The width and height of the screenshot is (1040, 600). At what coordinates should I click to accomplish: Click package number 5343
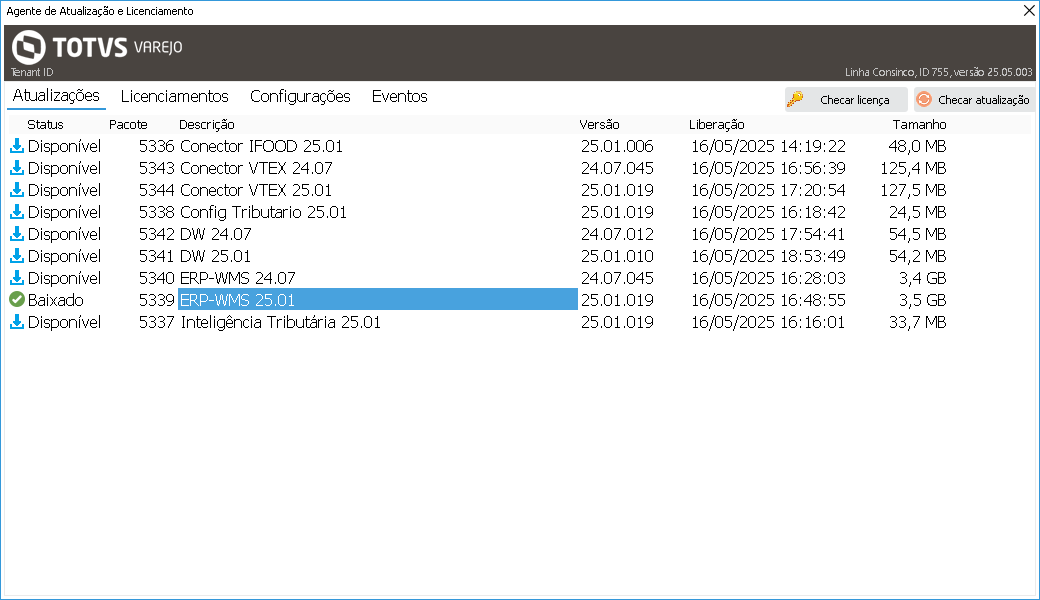(157, 168)
